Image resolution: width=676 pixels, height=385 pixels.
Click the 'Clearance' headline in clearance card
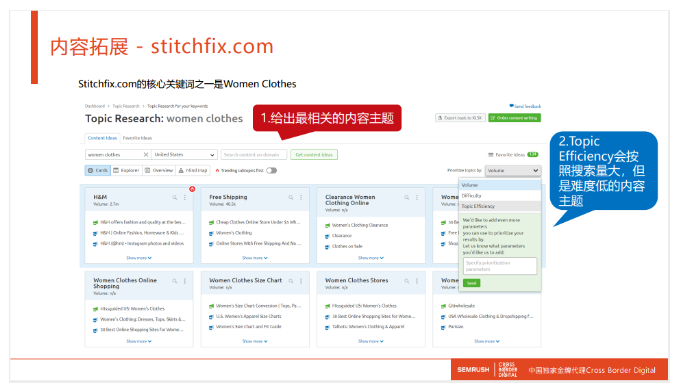342,236
